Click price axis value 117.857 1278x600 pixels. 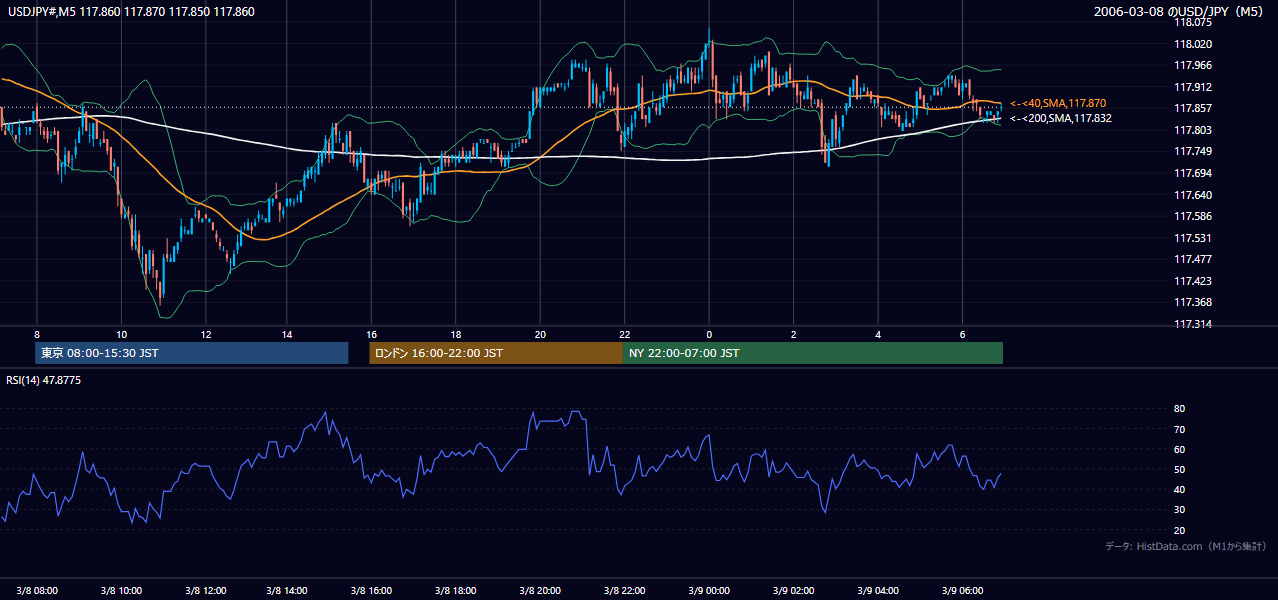click(x=1192, y=108)
